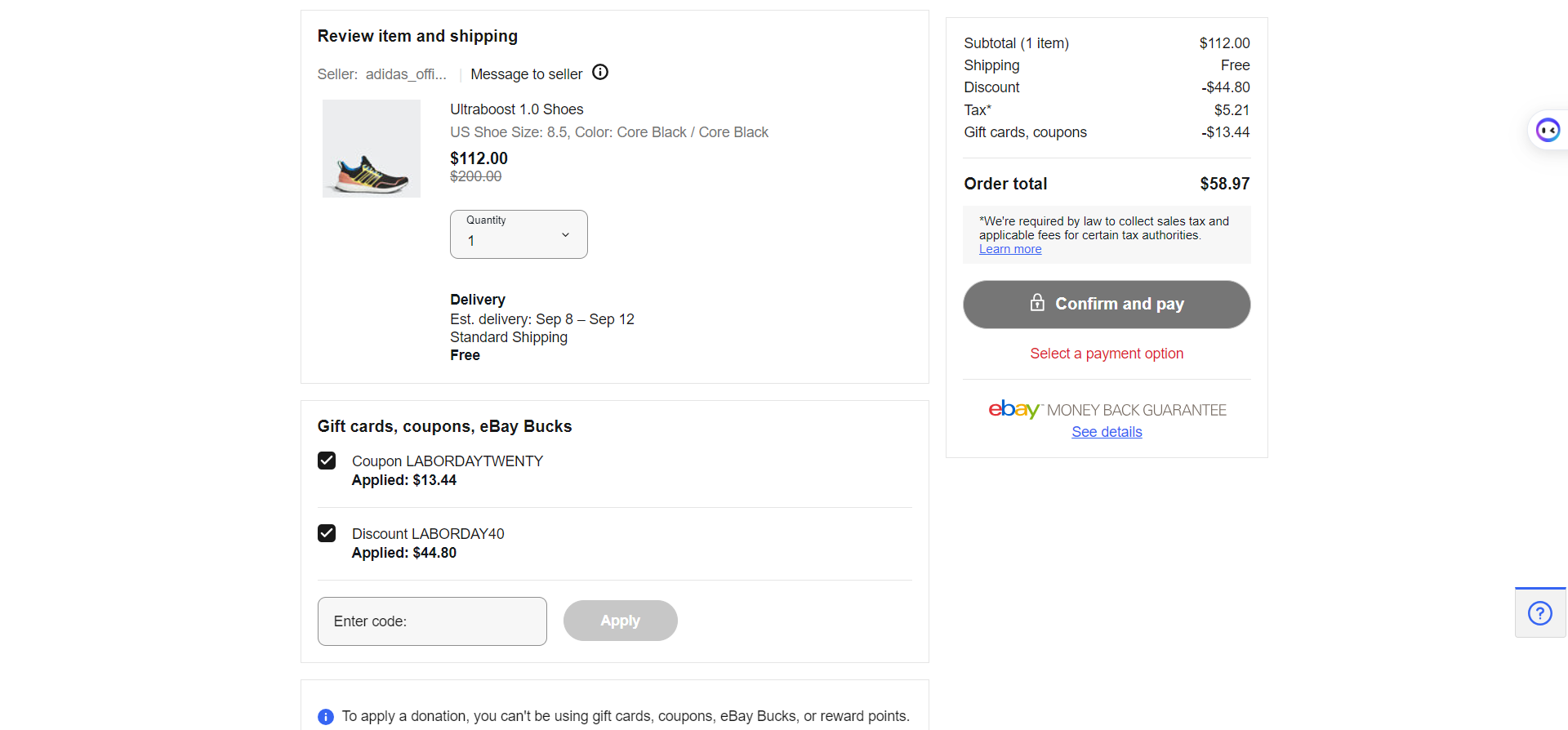Click the lock icon on Confirm and pay
Viewport: 1568px width, 730px height.
click(1037, 303)
